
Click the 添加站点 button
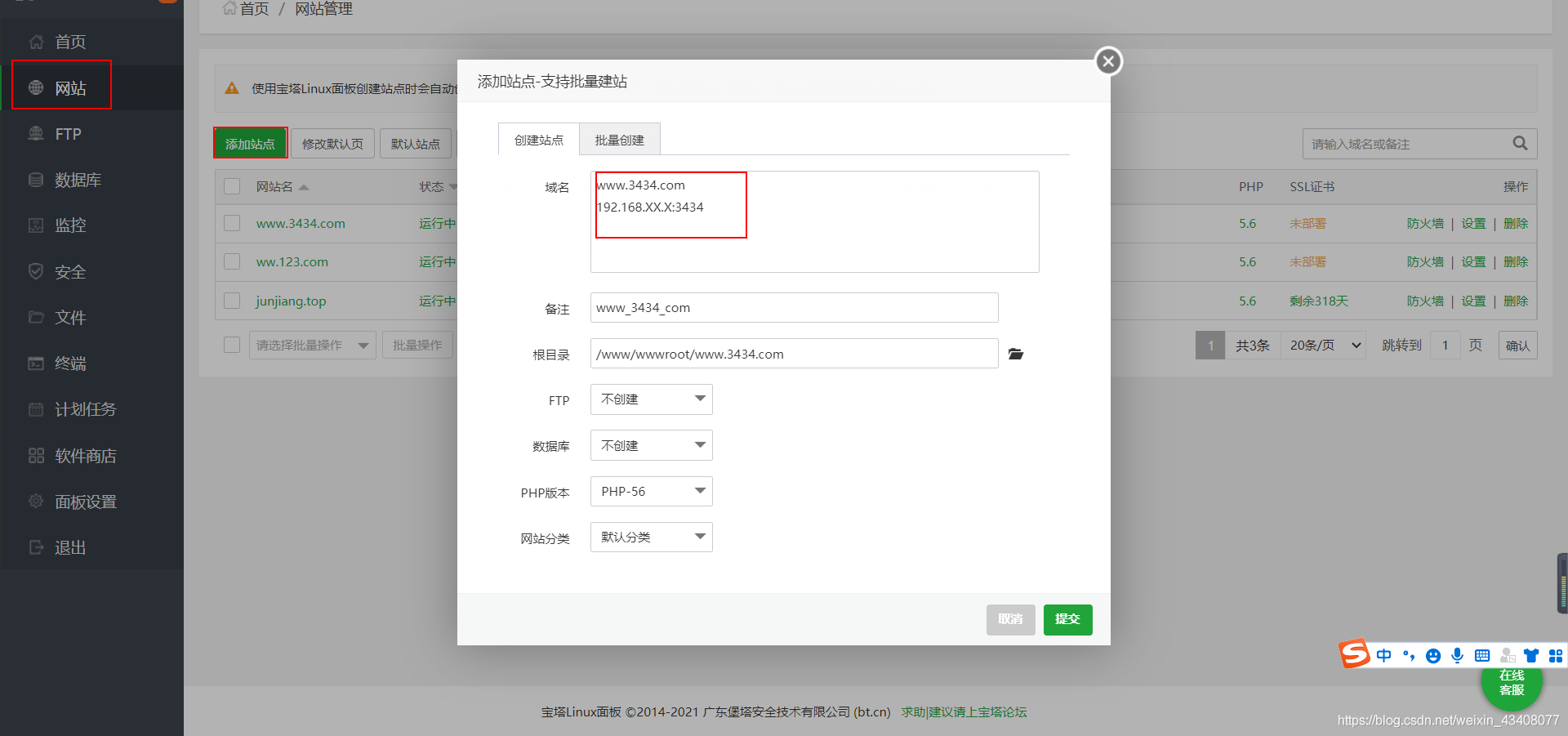[250, 143]
